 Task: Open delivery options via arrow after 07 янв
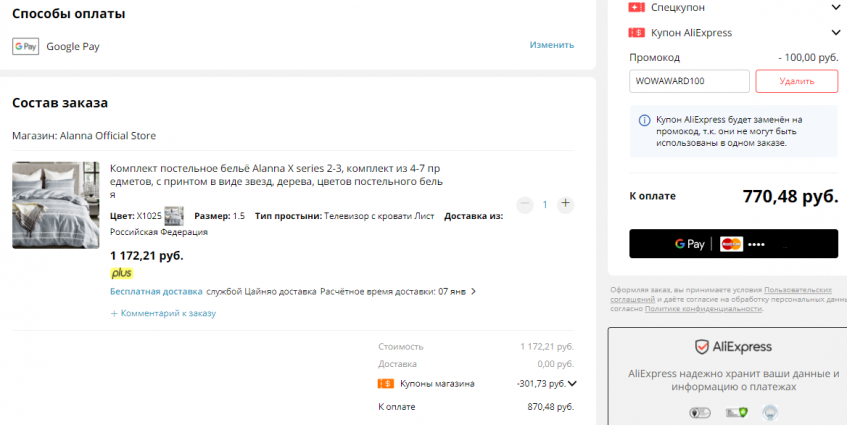tap(473, 292)
